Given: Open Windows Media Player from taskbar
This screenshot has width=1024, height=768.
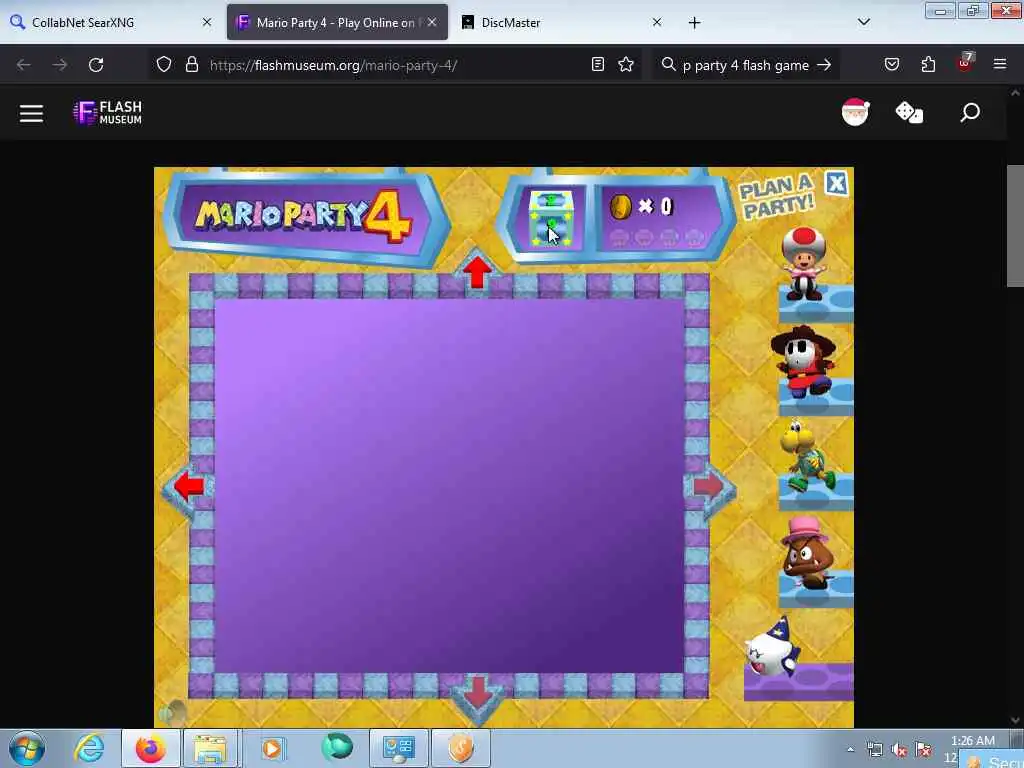Looking at the screenshot, I should point(272,748).
